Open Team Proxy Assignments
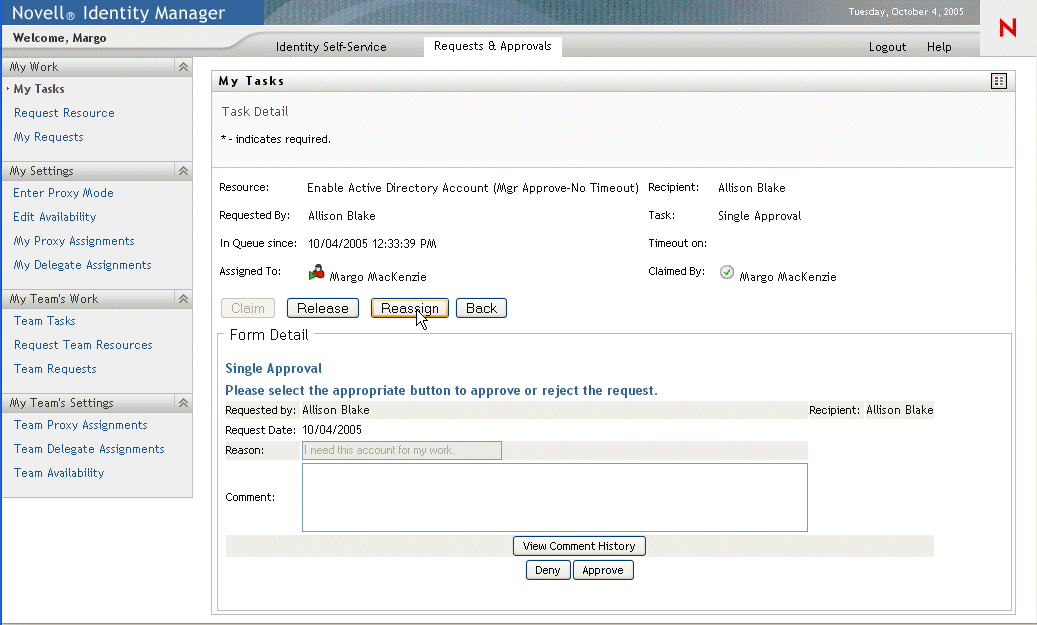Screen dimensions: 1037x625 pos(80,425)
